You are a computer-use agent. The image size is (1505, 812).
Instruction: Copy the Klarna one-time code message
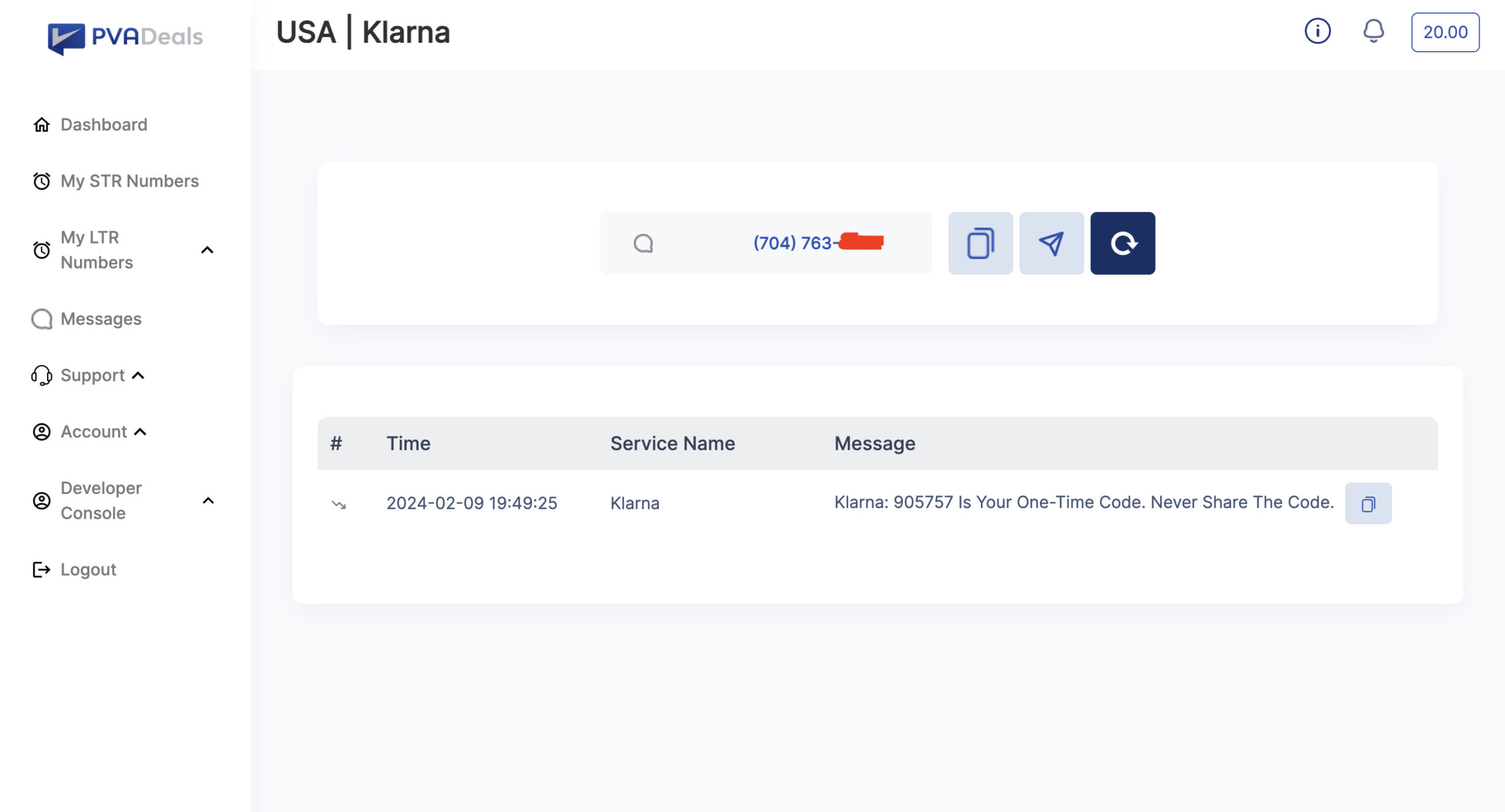click(1368, 504)
